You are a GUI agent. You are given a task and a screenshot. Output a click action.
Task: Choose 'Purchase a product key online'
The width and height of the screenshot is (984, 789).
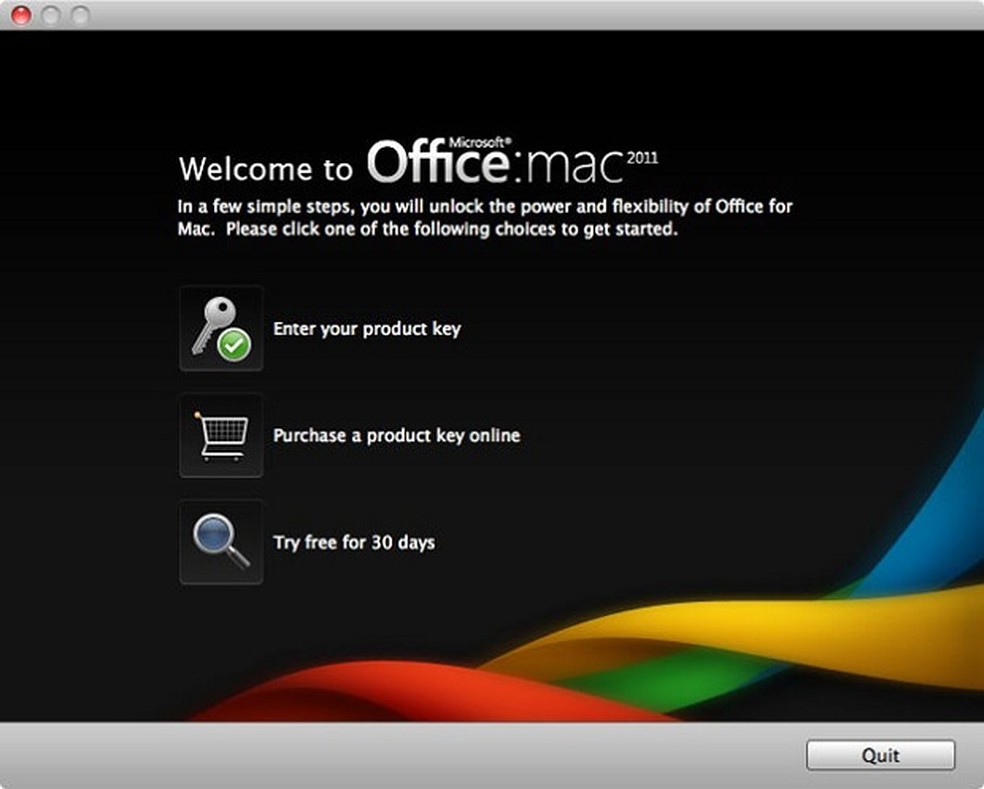click(x=397, y=436)
